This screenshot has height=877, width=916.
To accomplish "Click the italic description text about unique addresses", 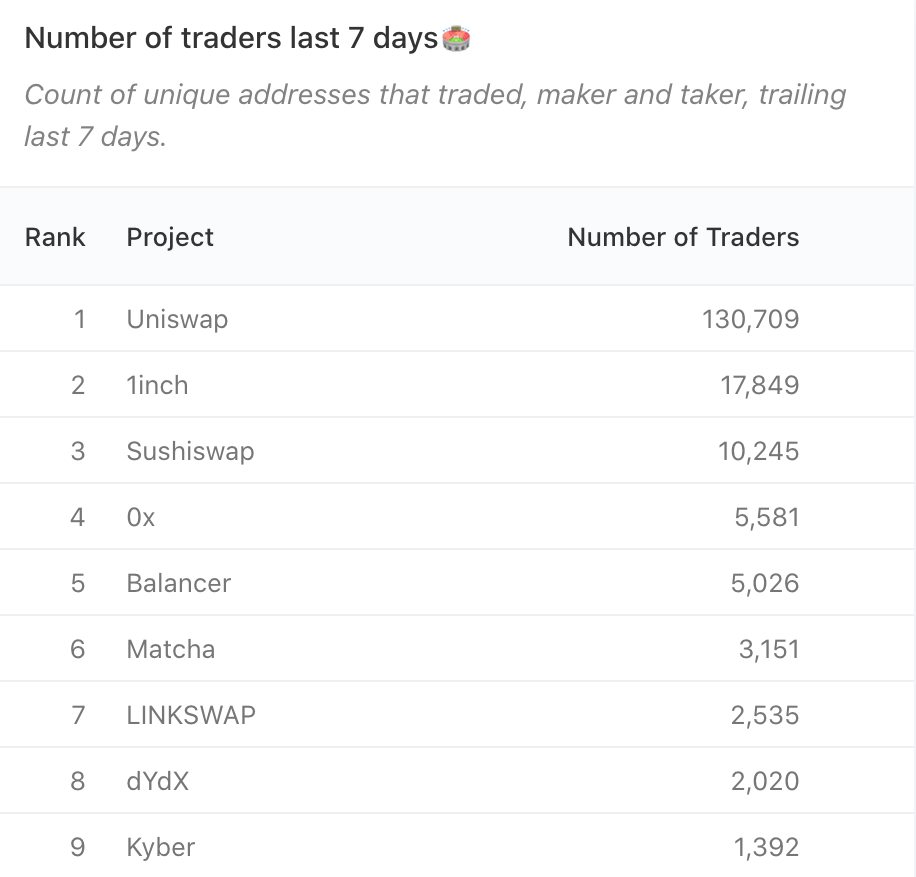I will click(x=435, y=116).
